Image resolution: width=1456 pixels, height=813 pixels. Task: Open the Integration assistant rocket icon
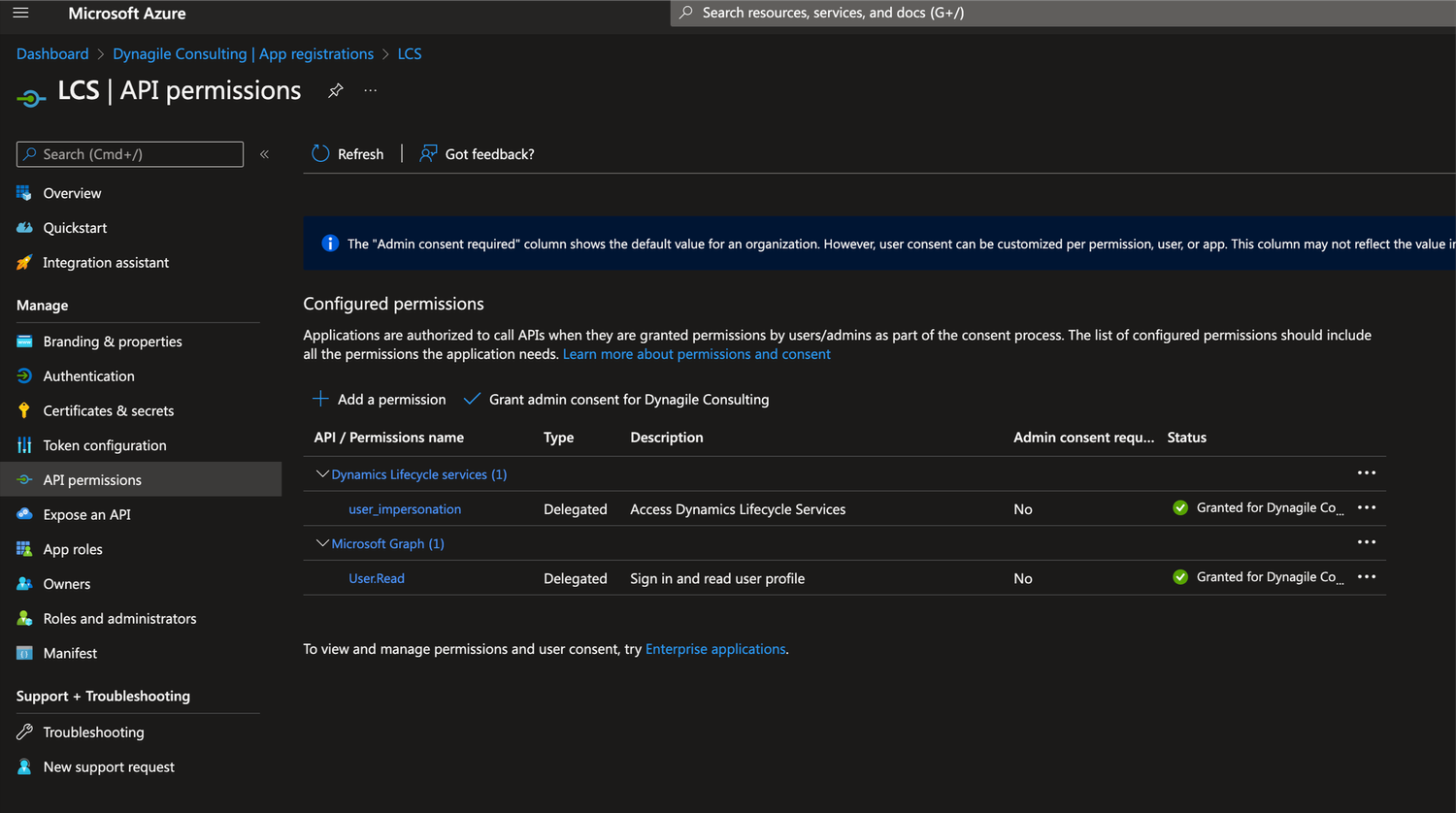pos(23,262)
